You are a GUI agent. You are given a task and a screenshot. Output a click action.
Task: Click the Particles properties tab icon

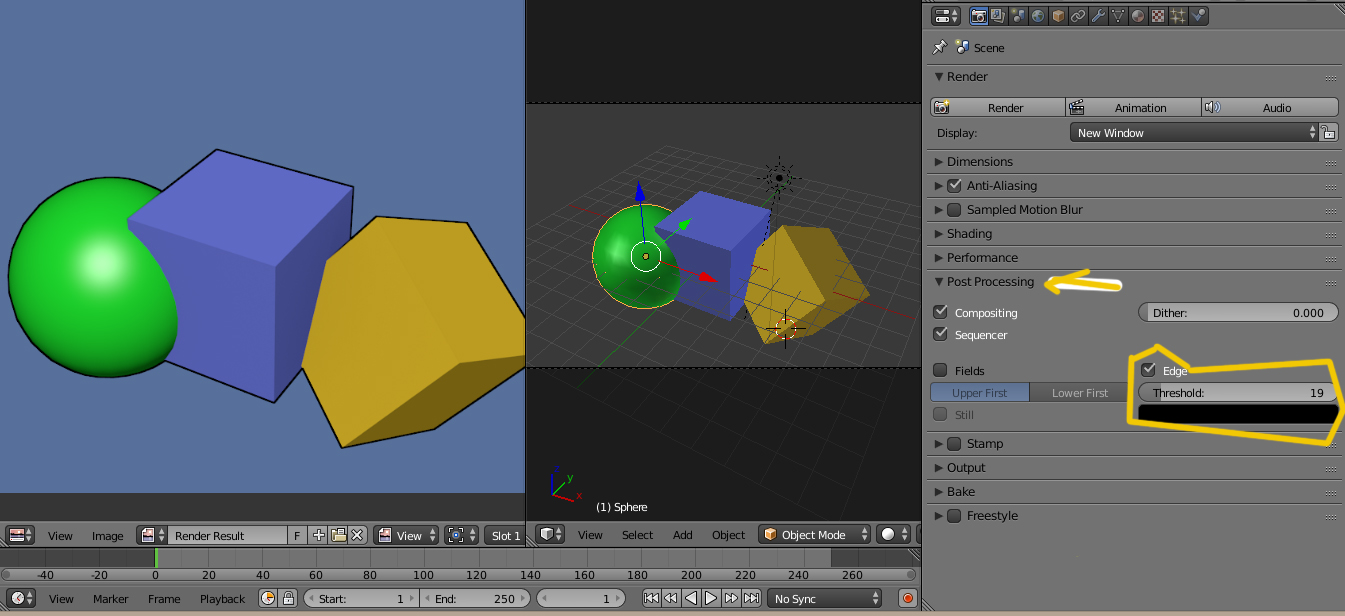click(x=1178, y=16)
